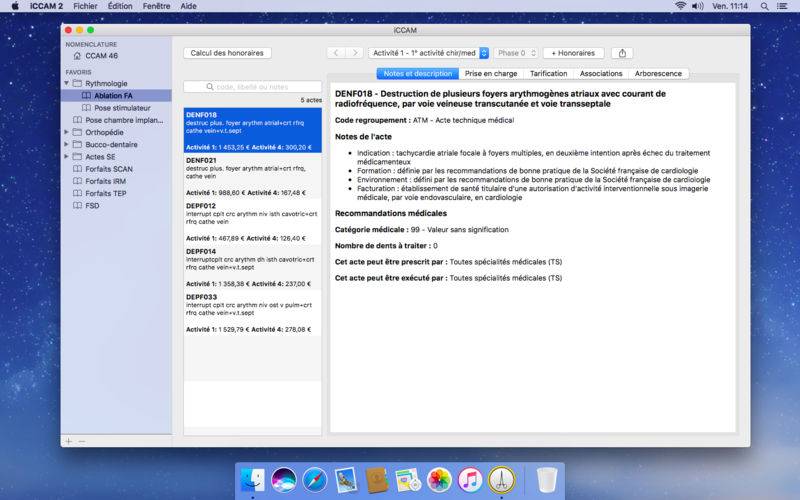Image resolution: width=800 pixels, height=500 pixels.
Task: Open iTunes from the Dock
Action: (470, 480)
